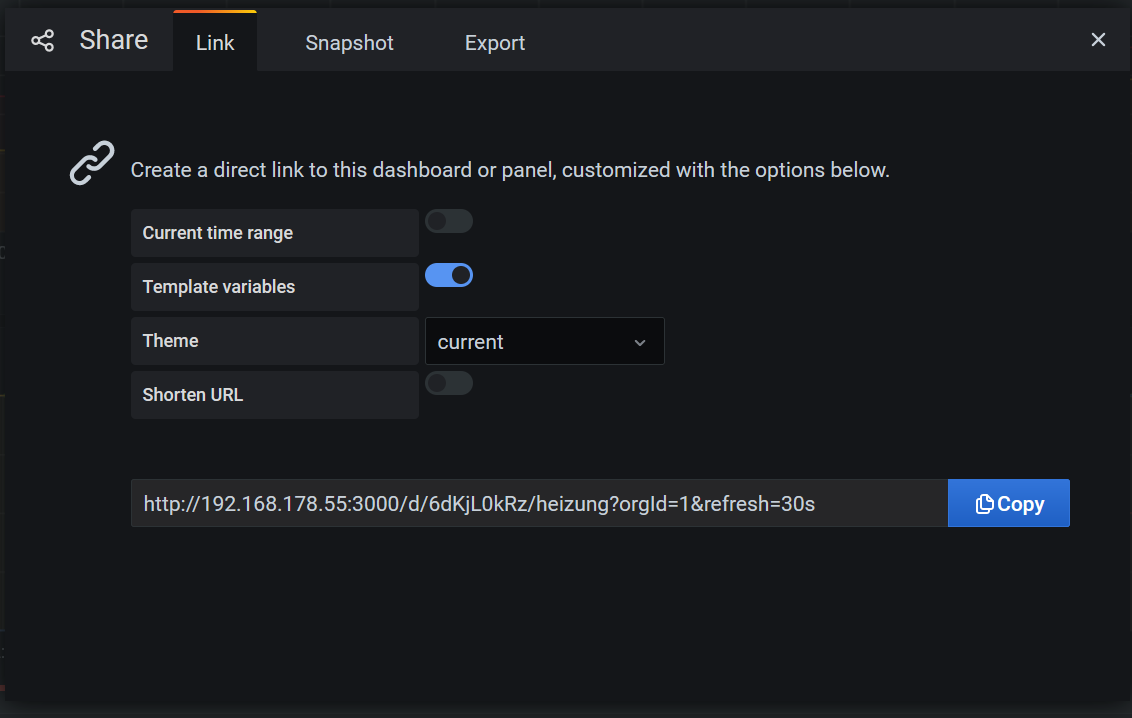Click the "Create a direct link" description text
Viewport: 1132px width, 718px height.
click(510, 170)
